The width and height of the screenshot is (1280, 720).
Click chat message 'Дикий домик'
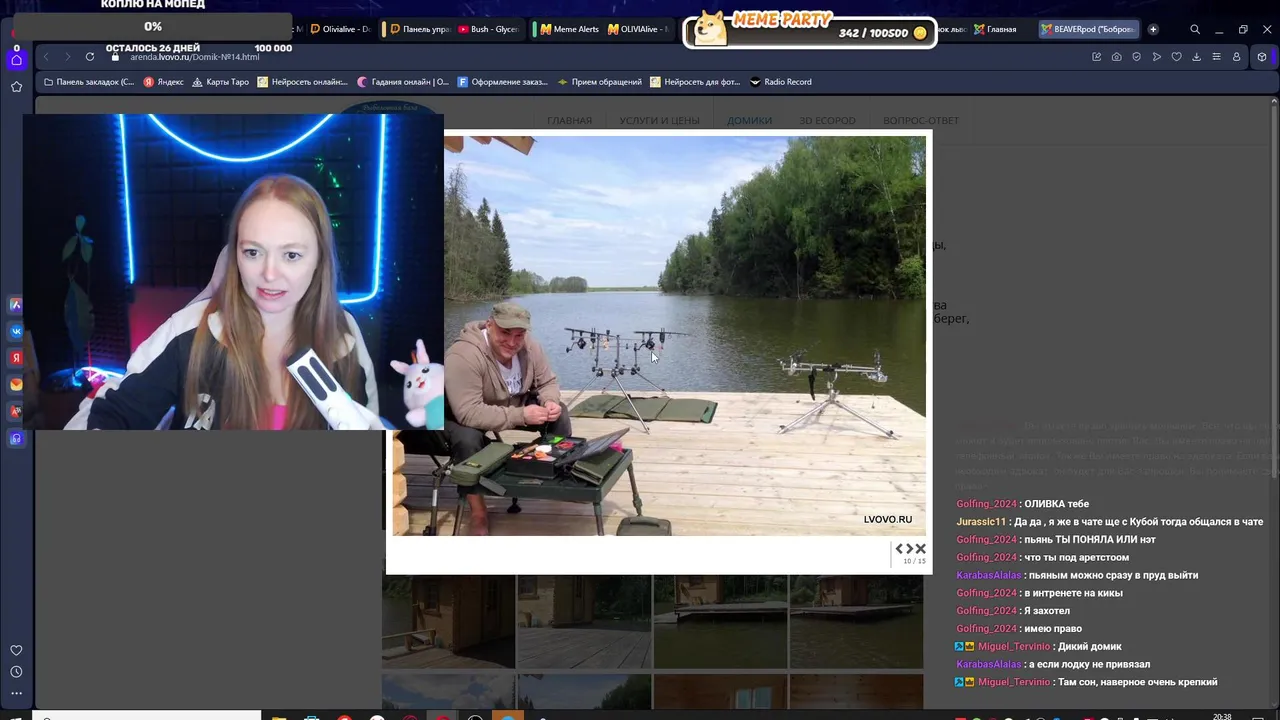pos(1089,647)
